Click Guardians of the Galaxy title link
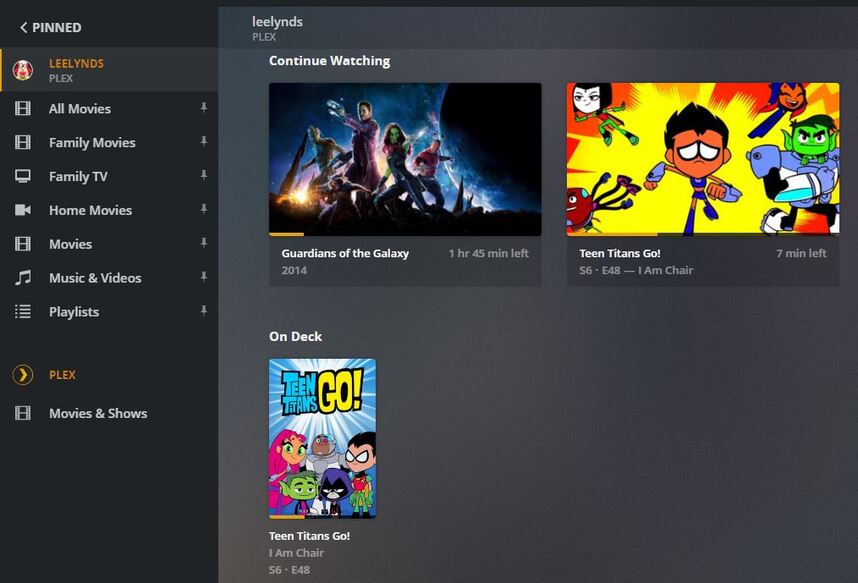Screen dimensions: 858x583 point(345,253)
